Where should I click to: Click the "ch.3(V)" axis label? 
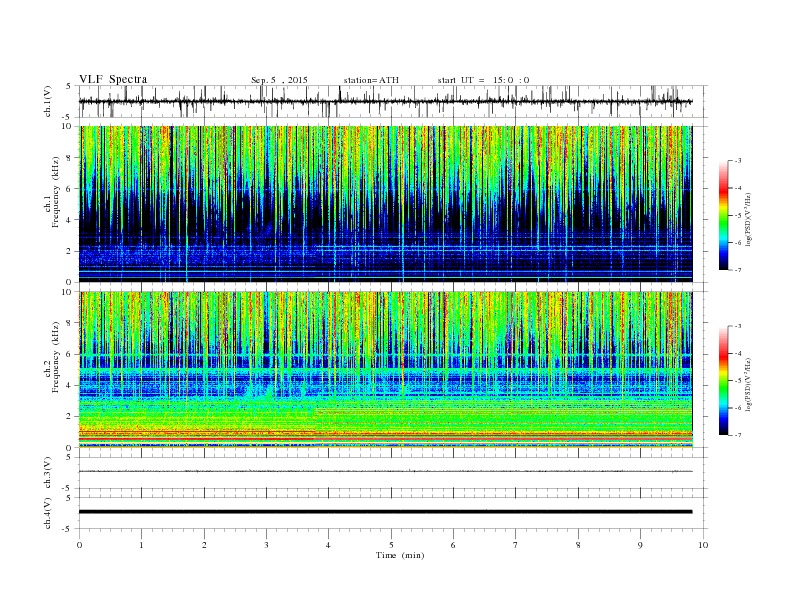48,473
